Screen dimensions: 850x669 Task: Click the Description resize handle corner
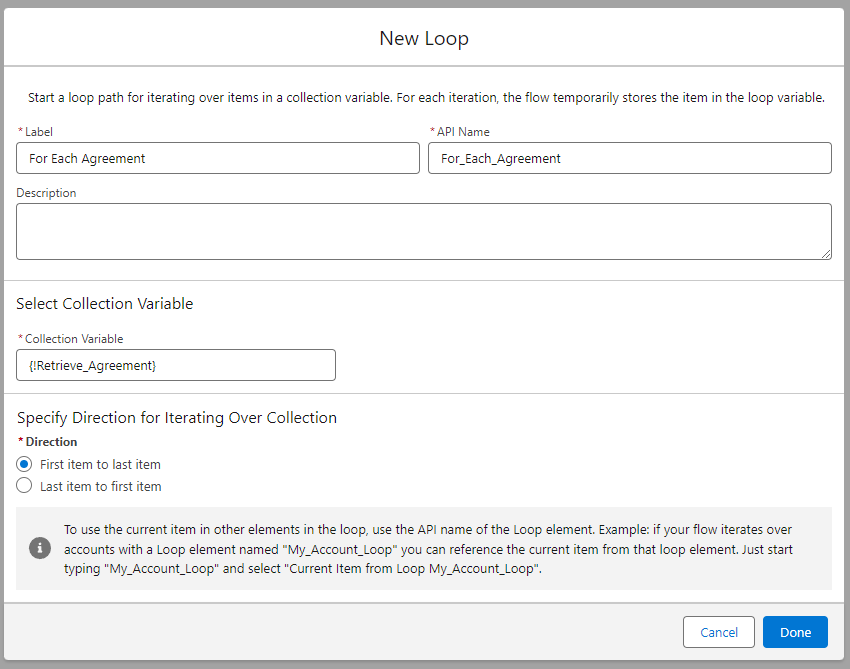[x=826, y=254]
